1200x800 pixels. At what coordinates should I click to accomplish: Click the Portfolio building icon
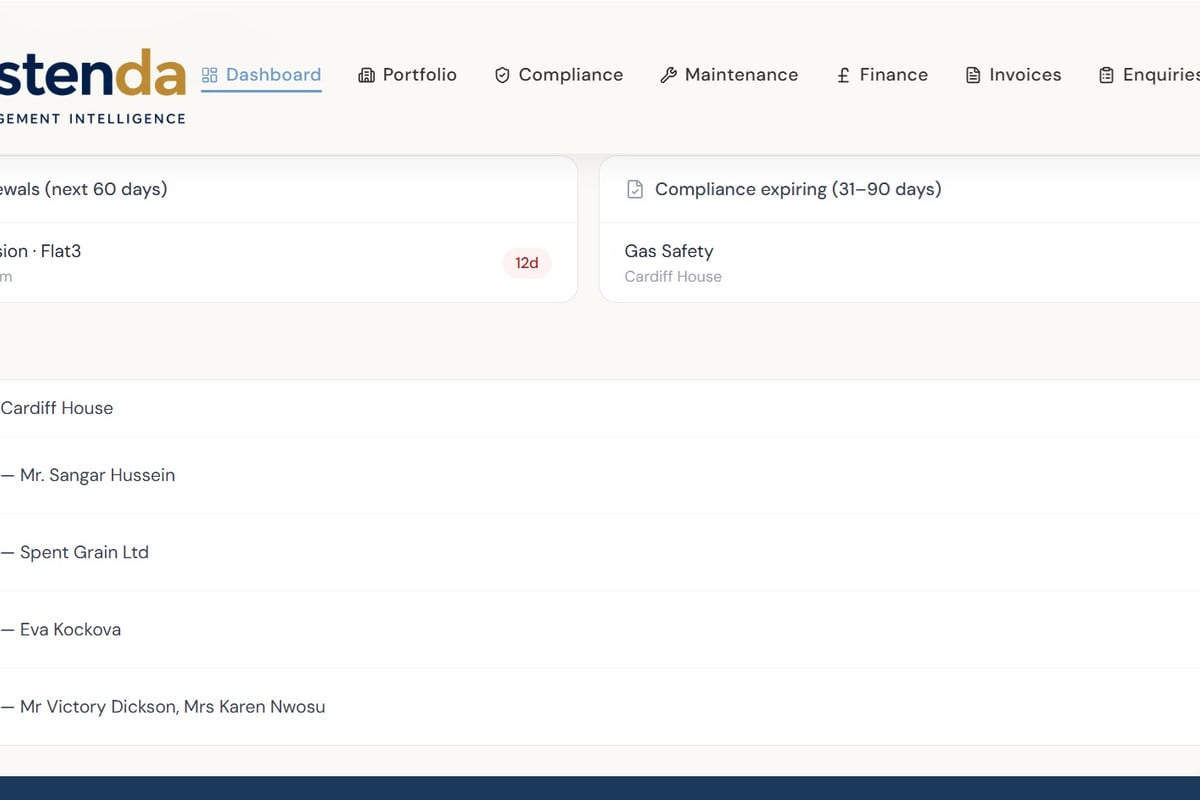point(367,75)
